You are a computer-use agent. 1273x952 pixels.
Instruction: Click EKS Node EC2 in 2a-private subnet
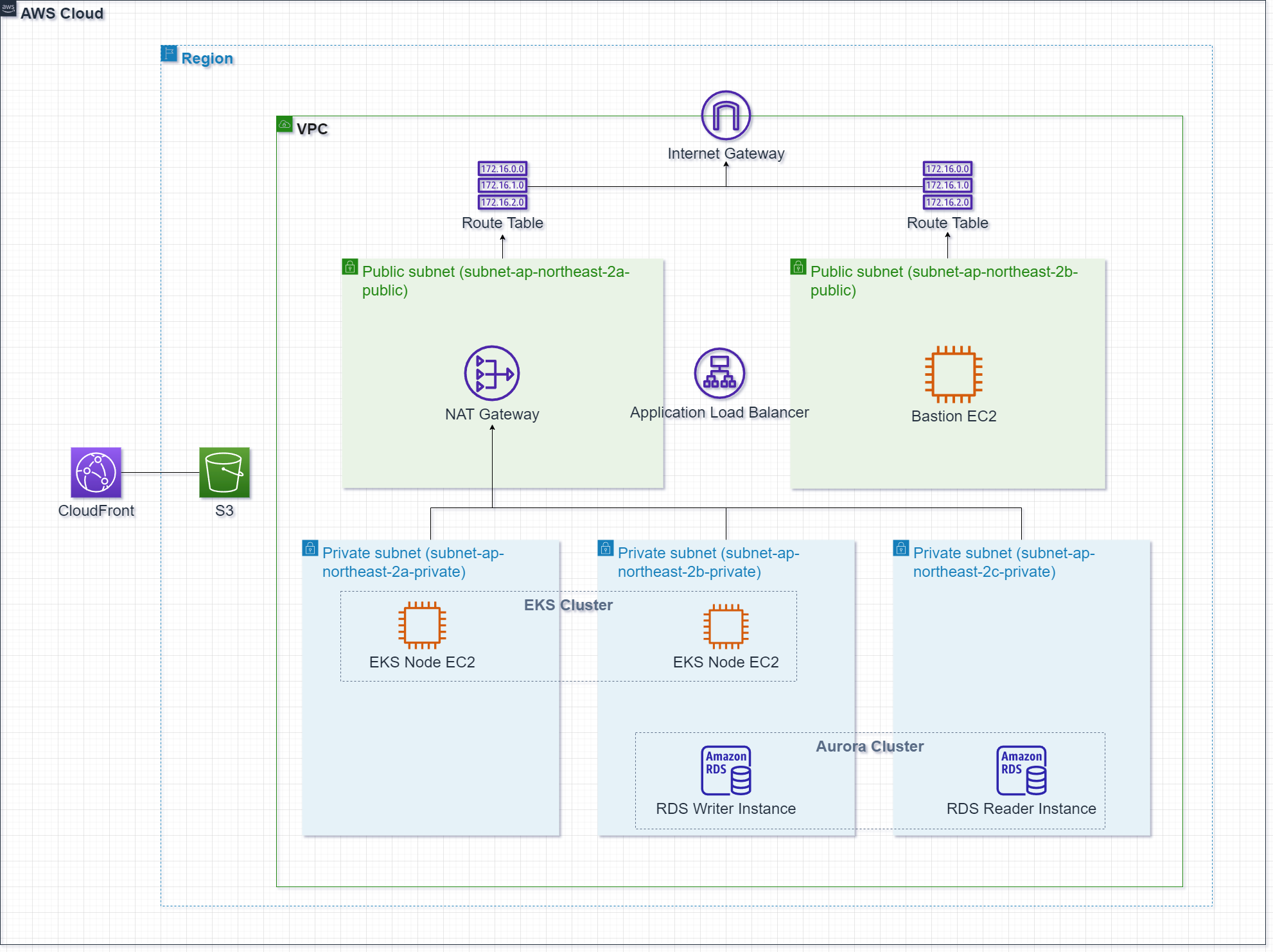pyautogui.click(x=422, y=626)
